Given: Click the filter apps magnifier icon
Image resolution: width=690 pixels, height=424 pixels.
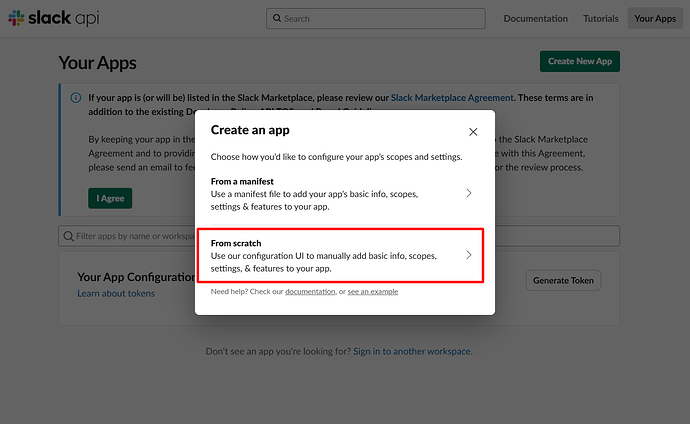Looking at the screenshot, I should coord(68,236).
